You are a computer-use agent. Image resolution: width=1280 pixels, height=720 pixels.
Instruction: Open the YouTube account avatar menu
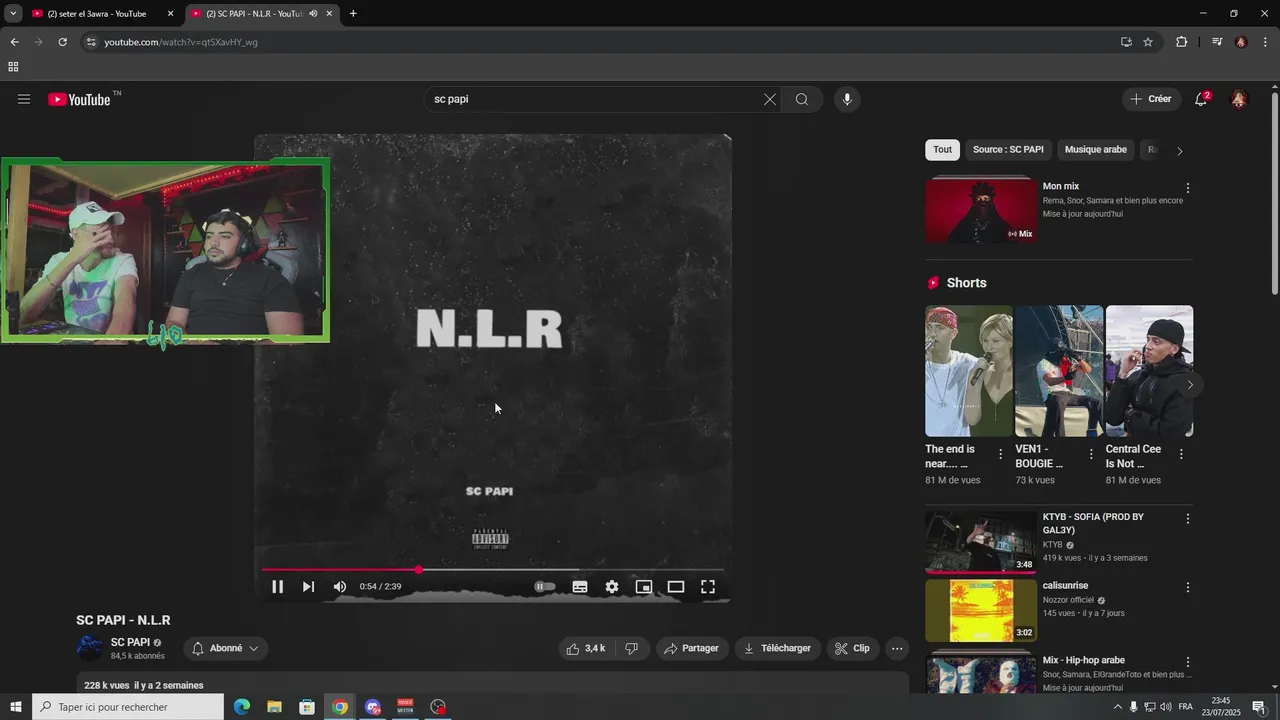point(1239,99)
